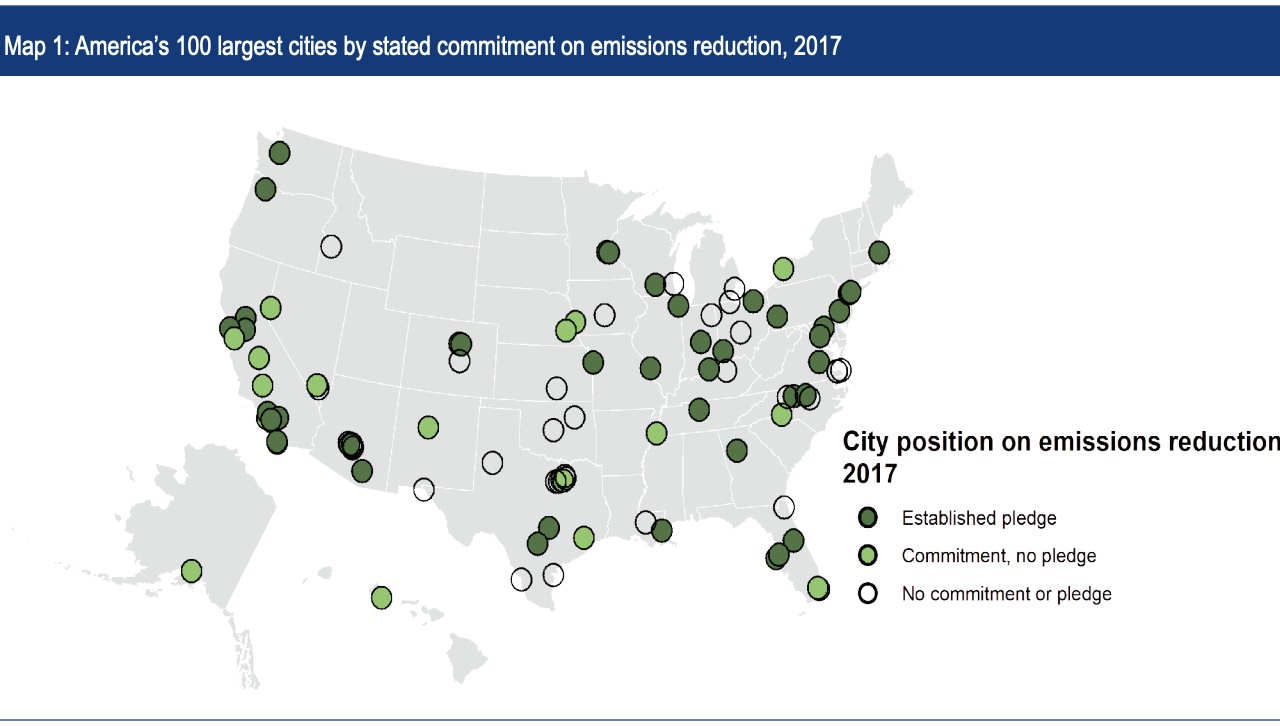Select the light green Miami marker
Screen dimensions: 1280x726
pos(818,588)
